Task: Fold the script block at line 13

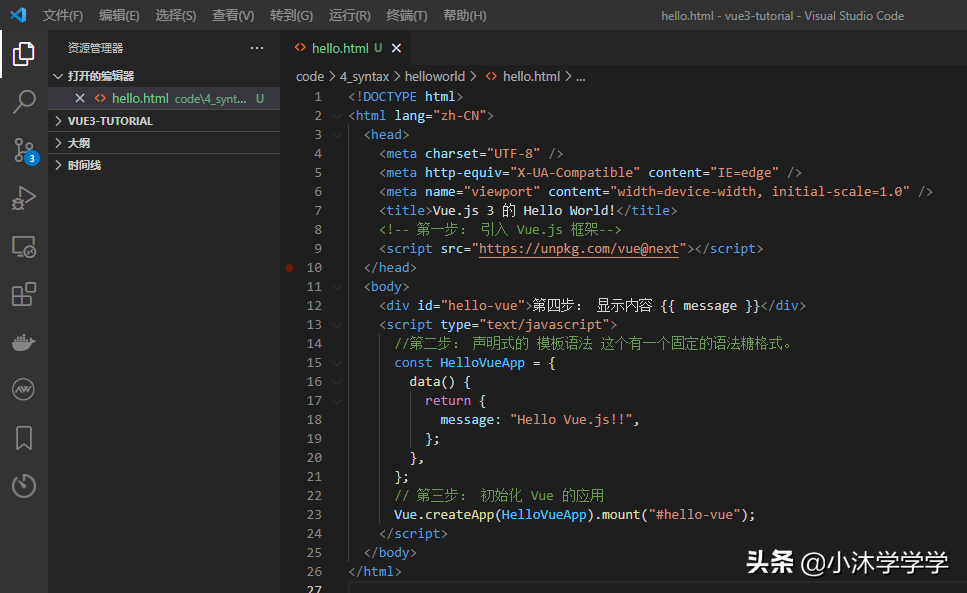Action: [337, 325]
